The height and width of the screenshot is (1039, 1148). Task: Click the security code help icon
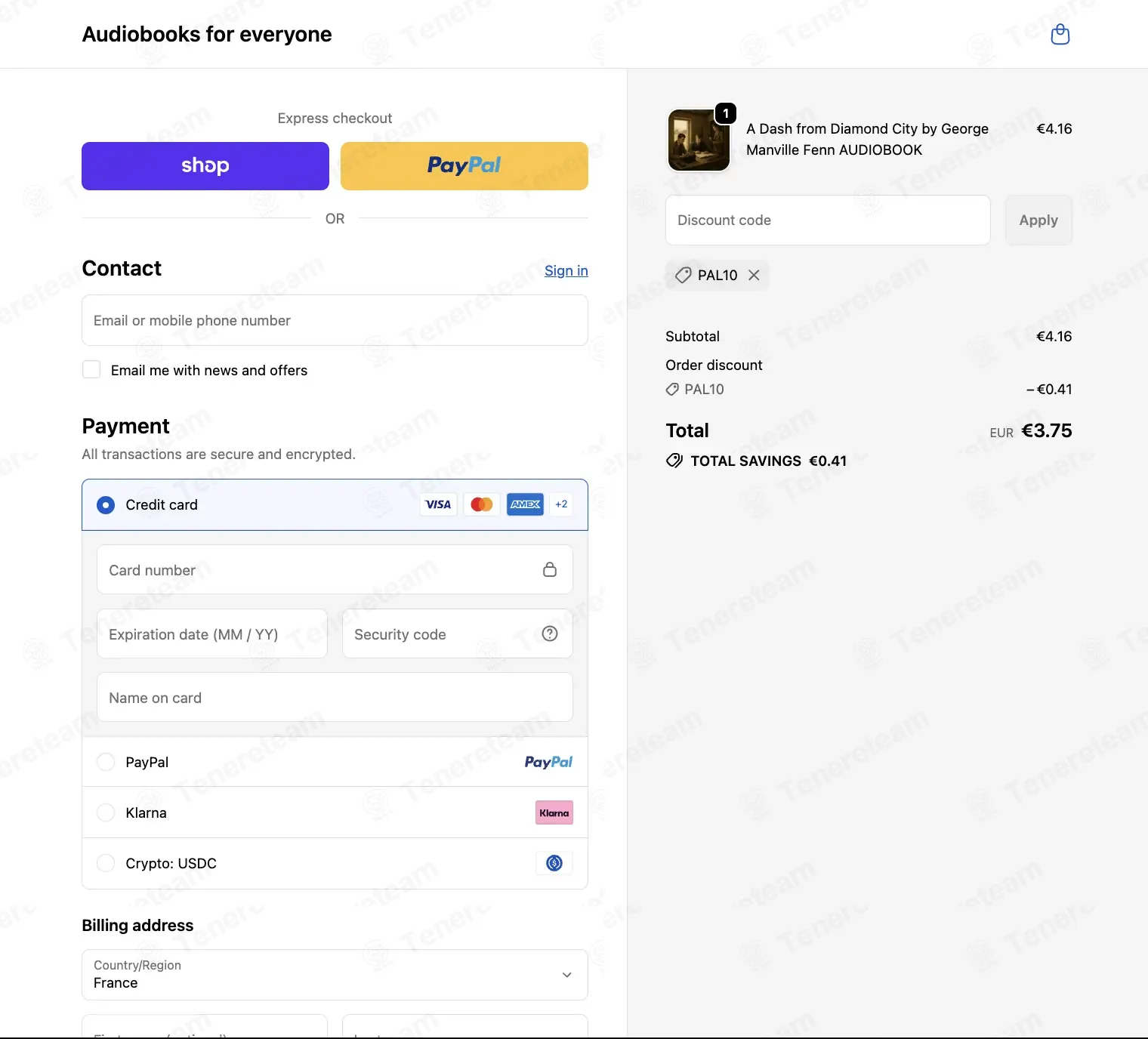click(550, 634)
